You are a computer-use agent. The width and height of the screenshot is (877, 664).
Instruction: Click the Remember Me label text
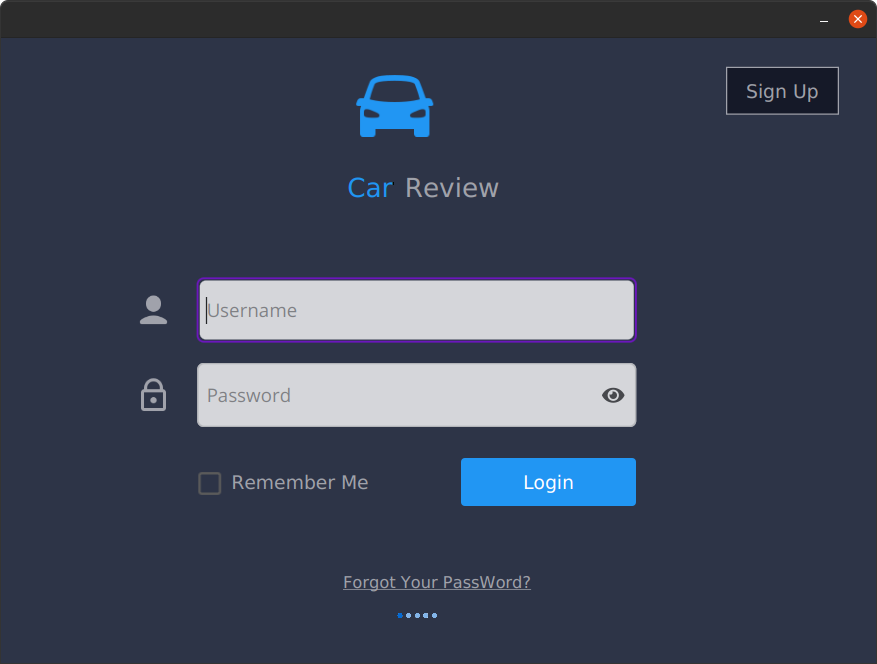(x=300, y=482)
